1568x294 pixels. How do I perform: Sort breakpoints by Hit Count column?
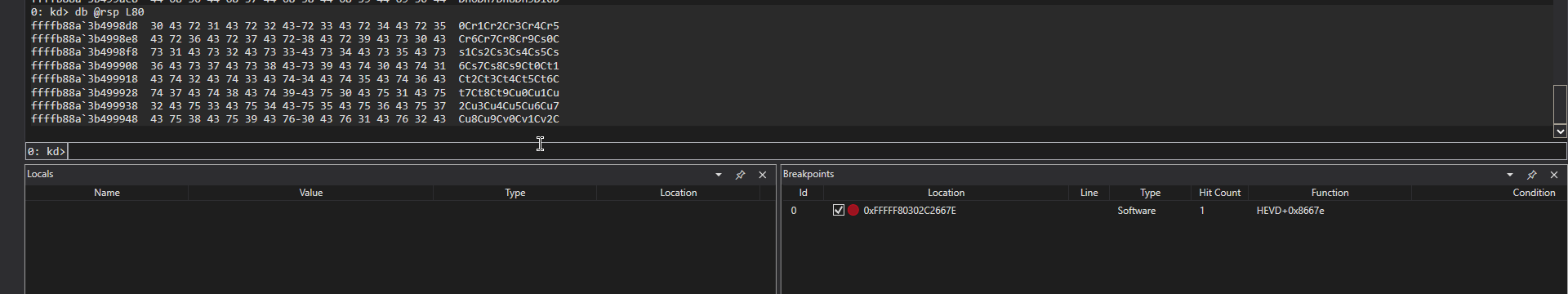coord(1220,193)
